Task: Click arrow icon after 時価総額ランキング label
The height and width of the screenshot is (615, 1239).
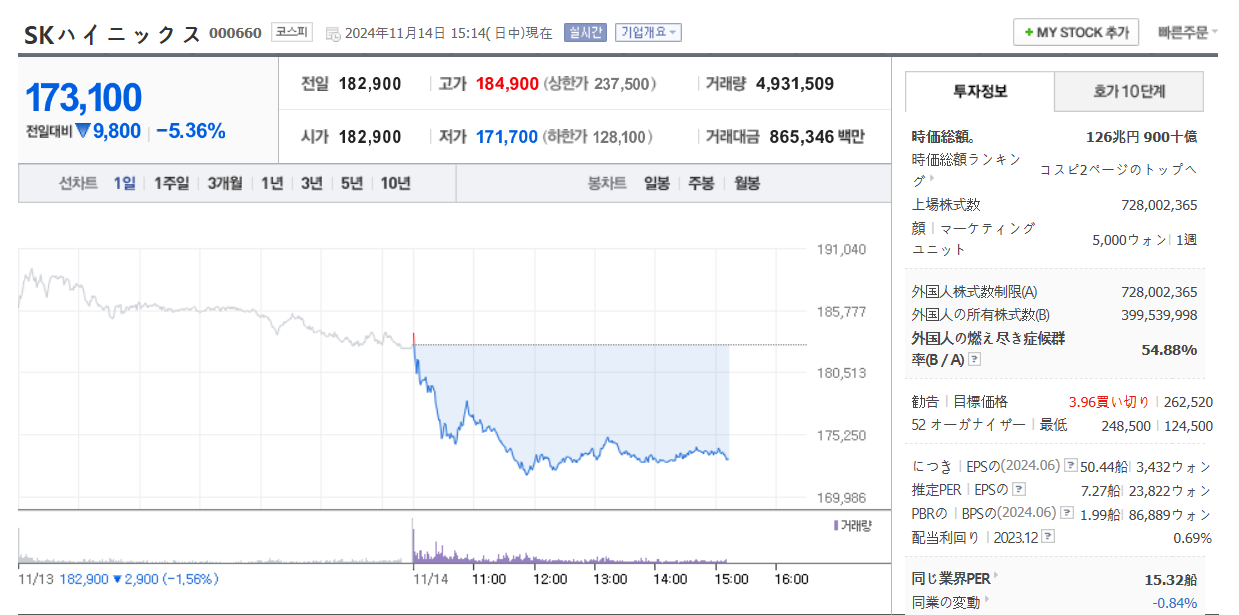Action: pyautogui.click(x=930, y=179)
